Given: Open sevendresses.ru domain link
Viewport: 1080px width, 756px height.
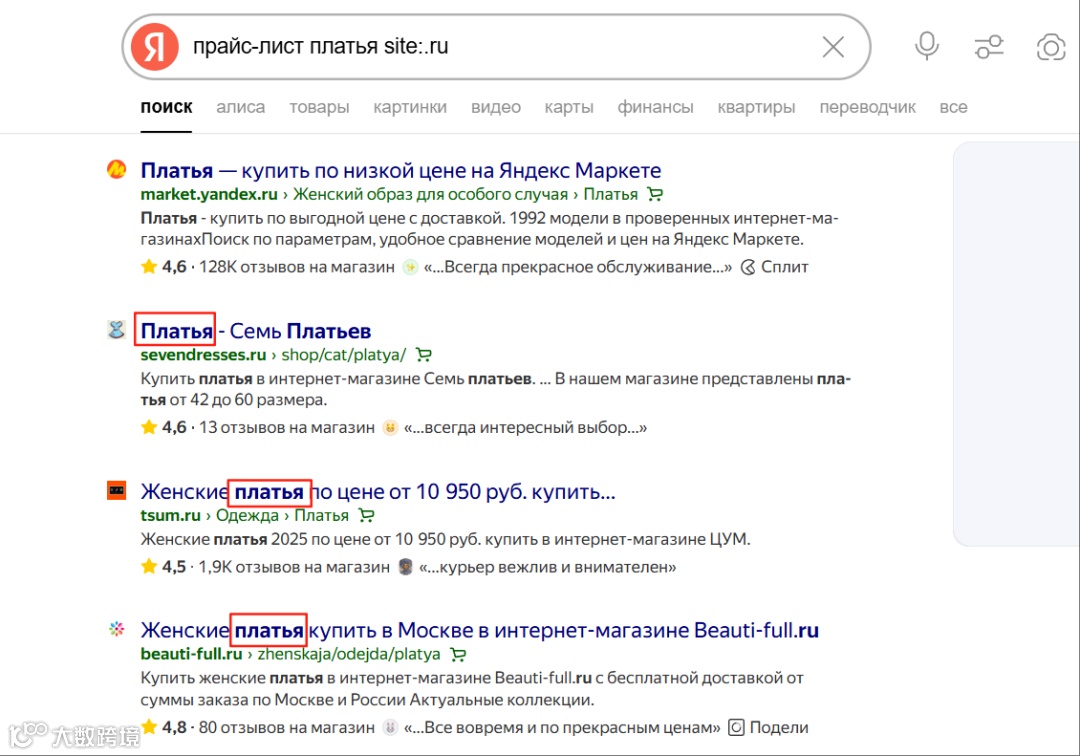Looking at the screenshot, I should coord(203,355).
